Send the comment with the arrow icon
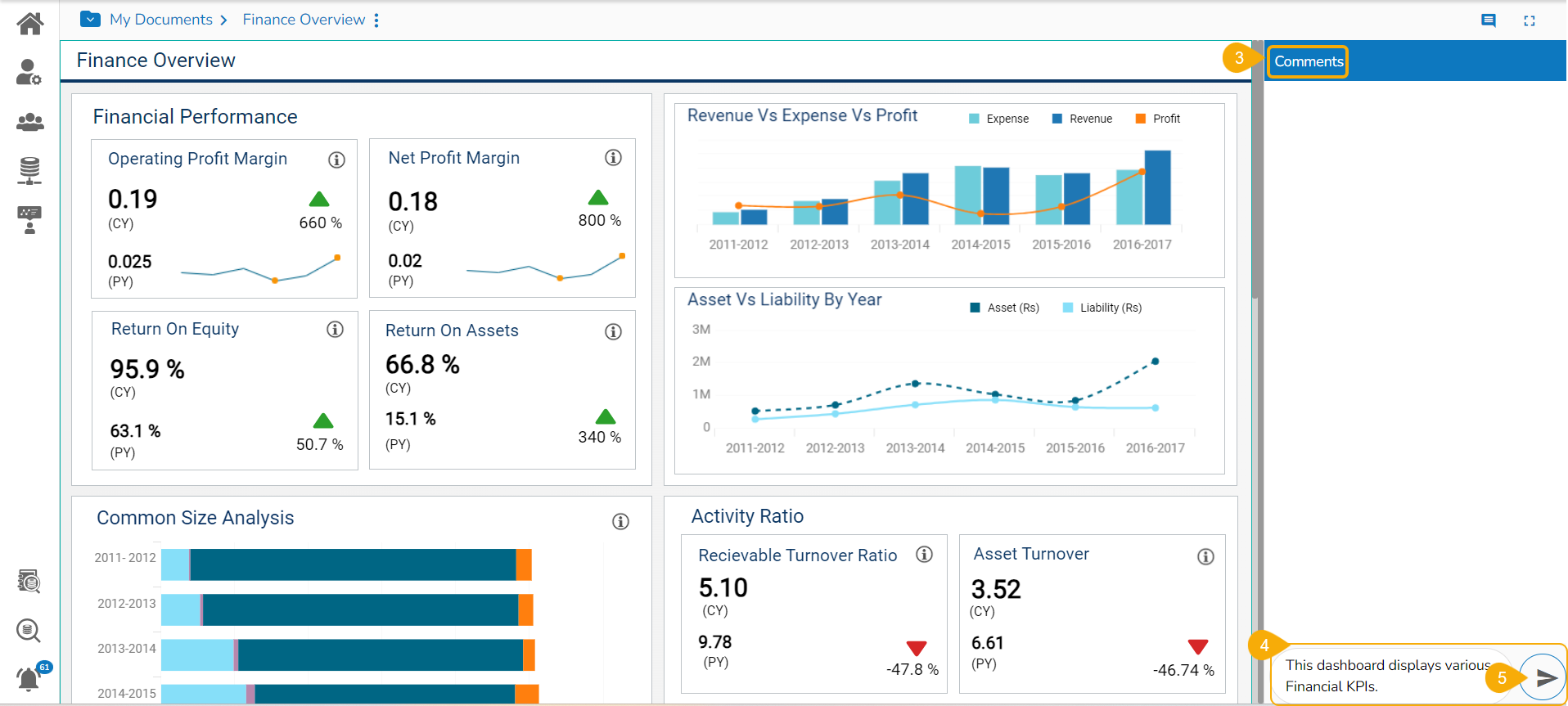The image size is (1568, 706). (1547, 677)
